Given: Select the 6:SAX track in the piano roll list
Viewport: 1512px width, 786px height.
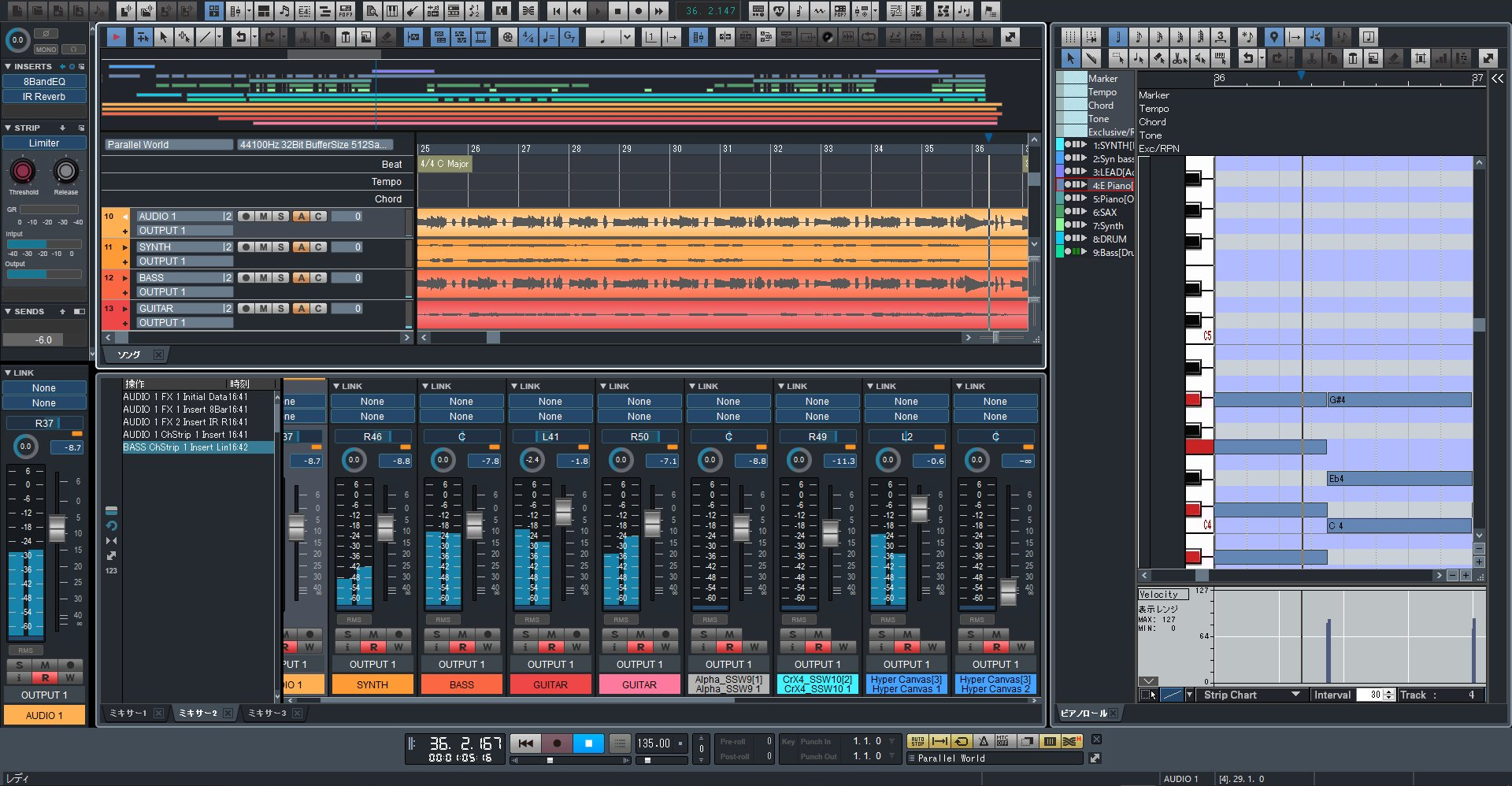Looking at the screenshot, I should click(x=1104, y=213).
